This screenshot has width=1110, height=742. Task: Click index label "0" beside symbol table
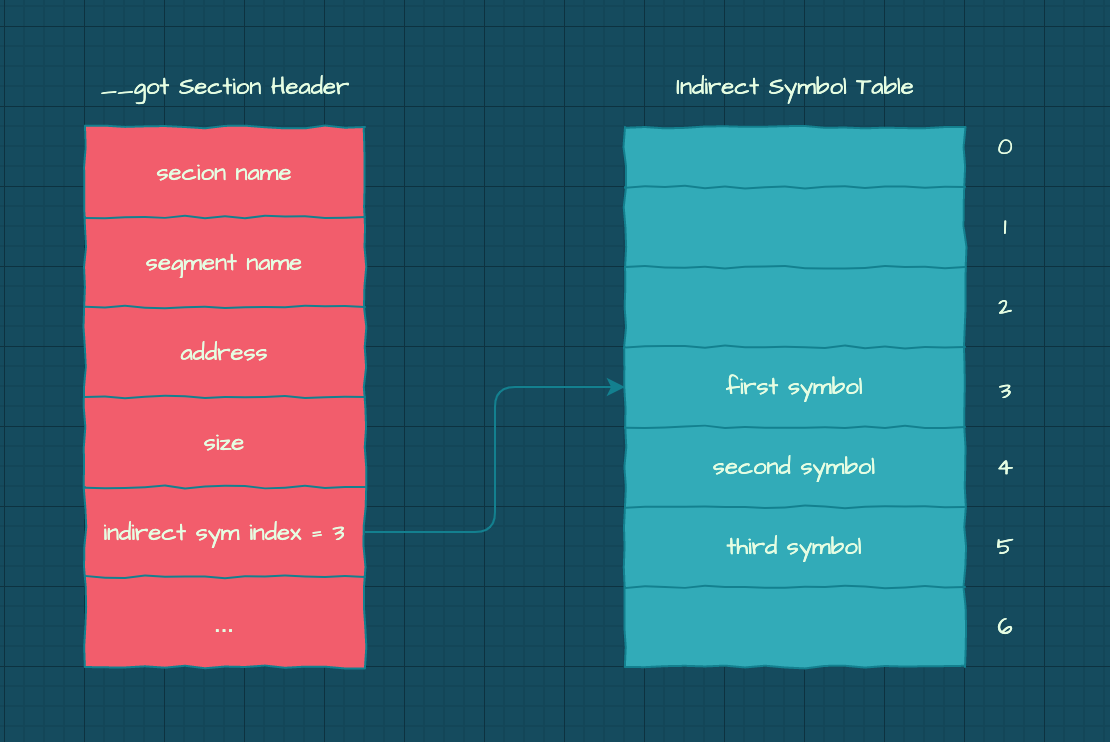pyautogui.click(x=1005, y=147)
